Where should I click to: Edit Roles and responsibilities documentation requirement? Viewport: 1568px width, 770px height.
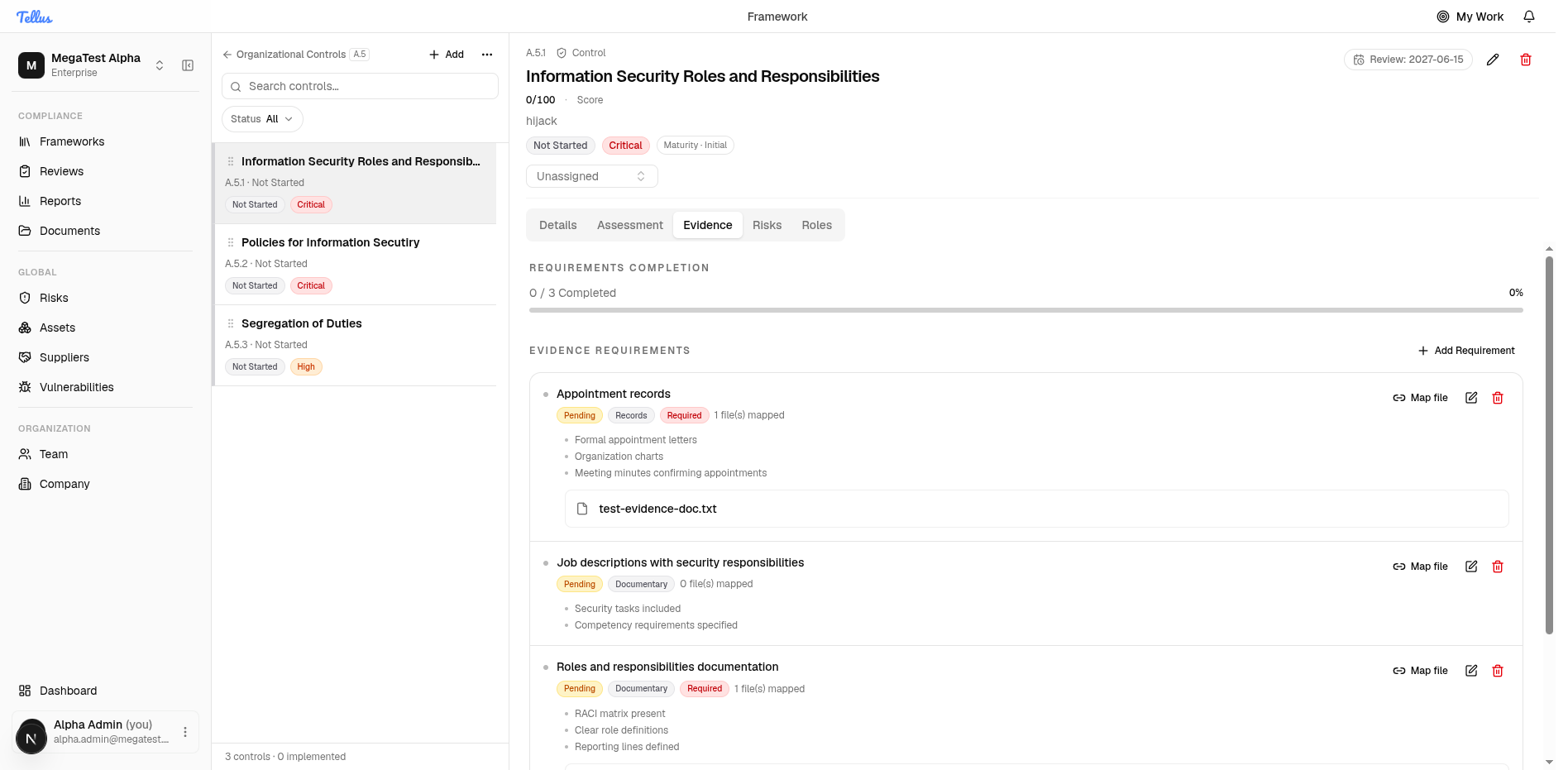pos(1471,671)
